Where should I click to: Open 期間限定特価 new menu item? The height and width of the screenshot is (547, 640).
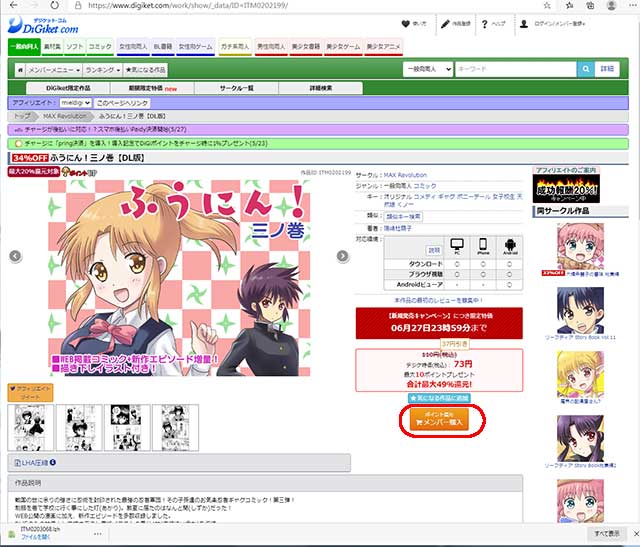pyautogui.click(x=153, y=88)
